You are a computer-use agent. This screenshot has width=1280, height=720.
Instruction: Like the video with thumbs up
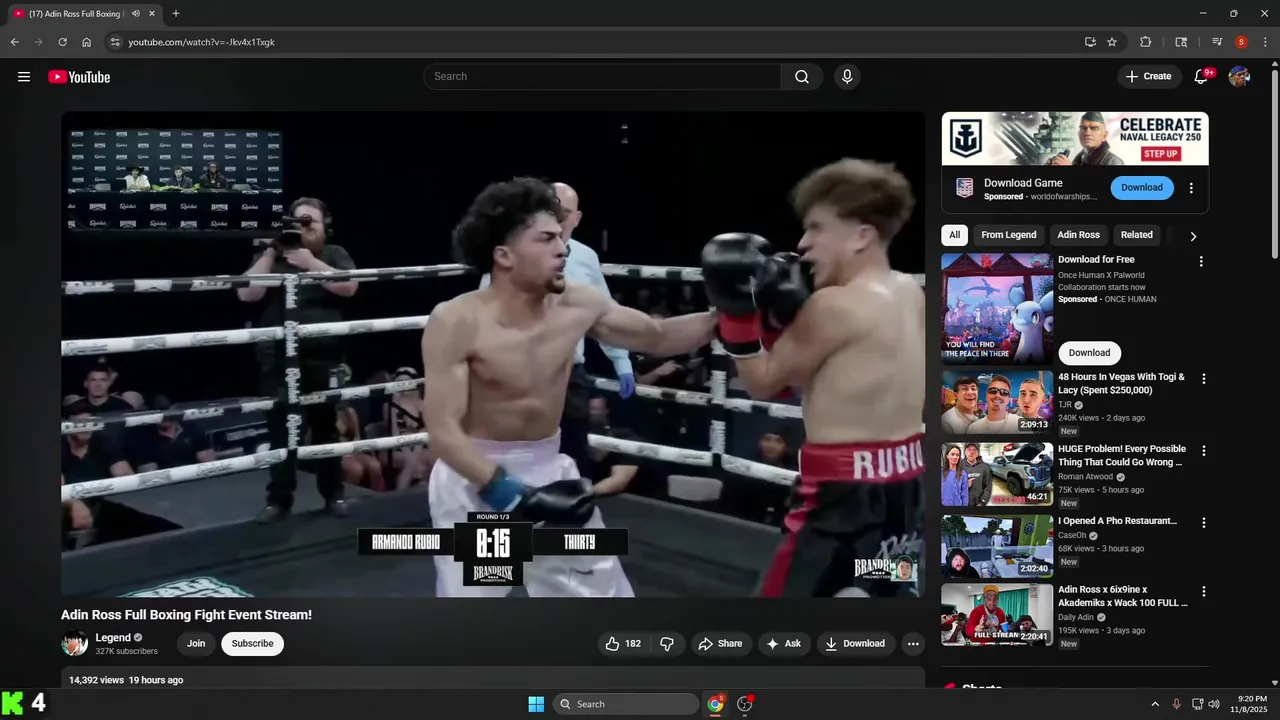point(622,644)
